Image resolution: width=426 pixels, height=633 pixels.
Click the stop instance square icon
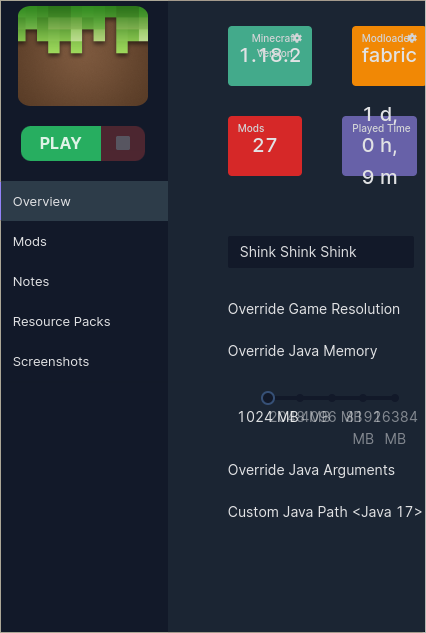point(123,143)
